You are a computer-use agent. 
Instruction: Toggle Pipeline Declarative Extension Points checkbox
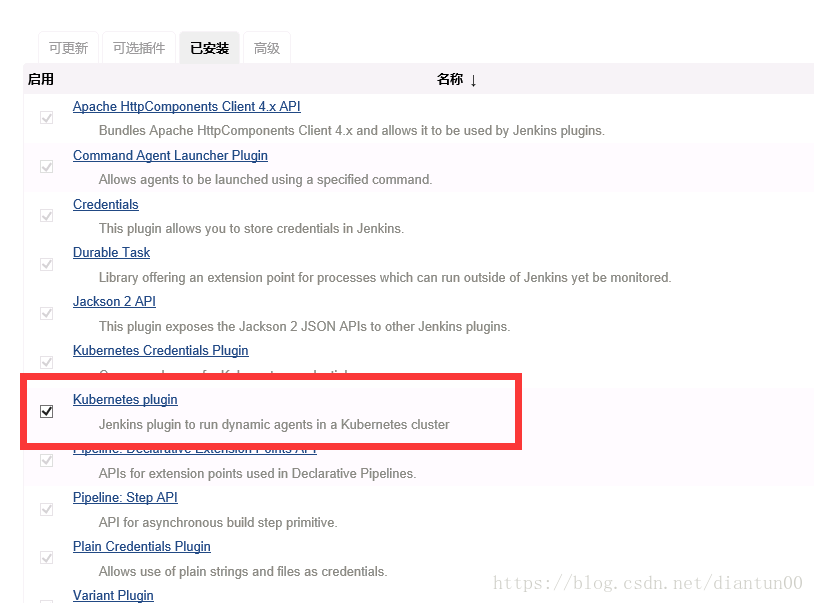[x=47, y=460]
